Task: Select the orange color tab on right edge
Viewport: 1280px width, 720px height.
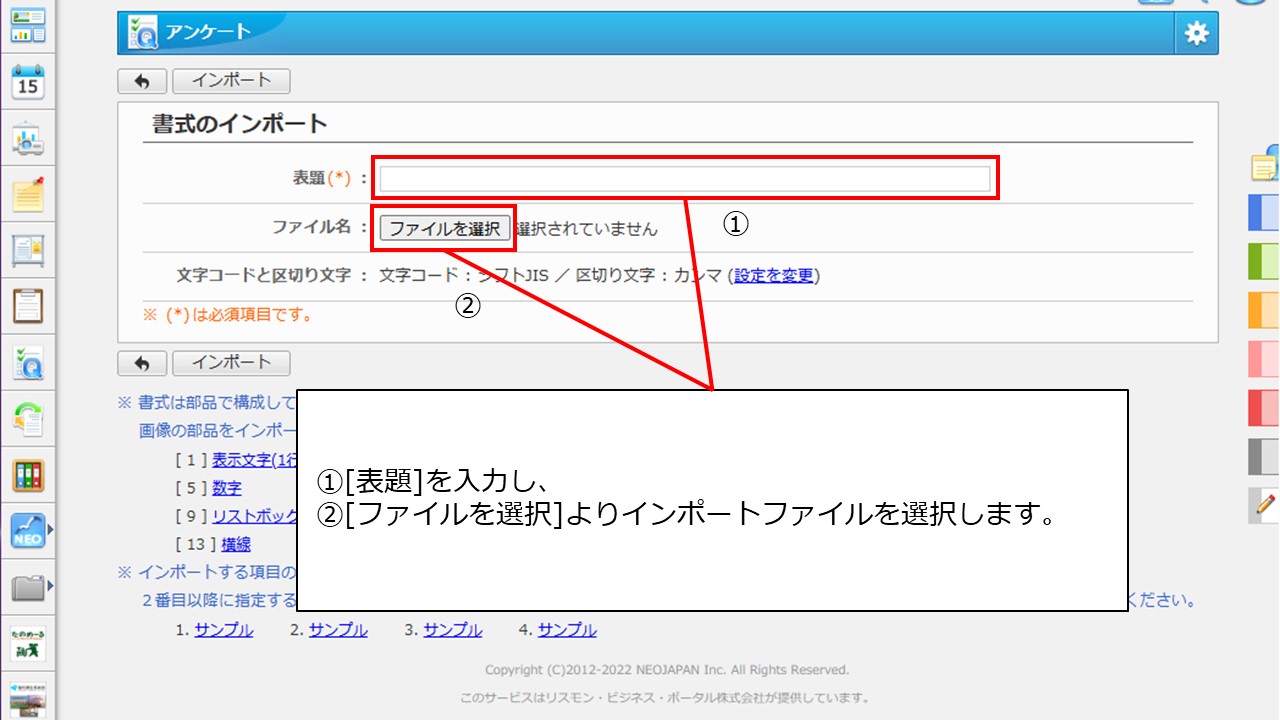Action: (x=1264, y=310)
